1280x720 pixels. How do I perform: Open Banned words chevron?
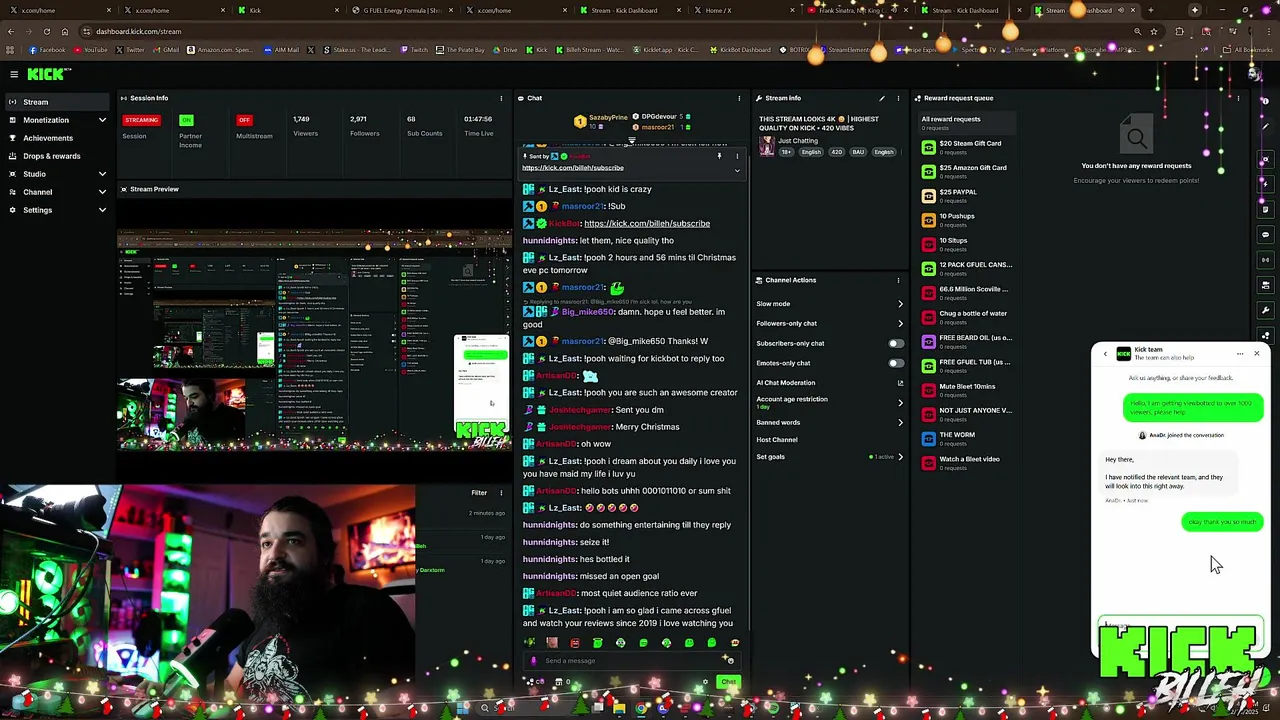click(900, 422)
